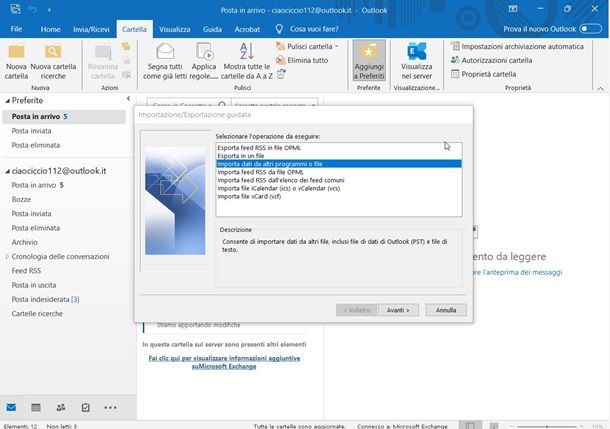The width and height of the screenshot is (610, 429).
Task: Select Esporta feed RSS in file OPML
Action: click(338, 147)
